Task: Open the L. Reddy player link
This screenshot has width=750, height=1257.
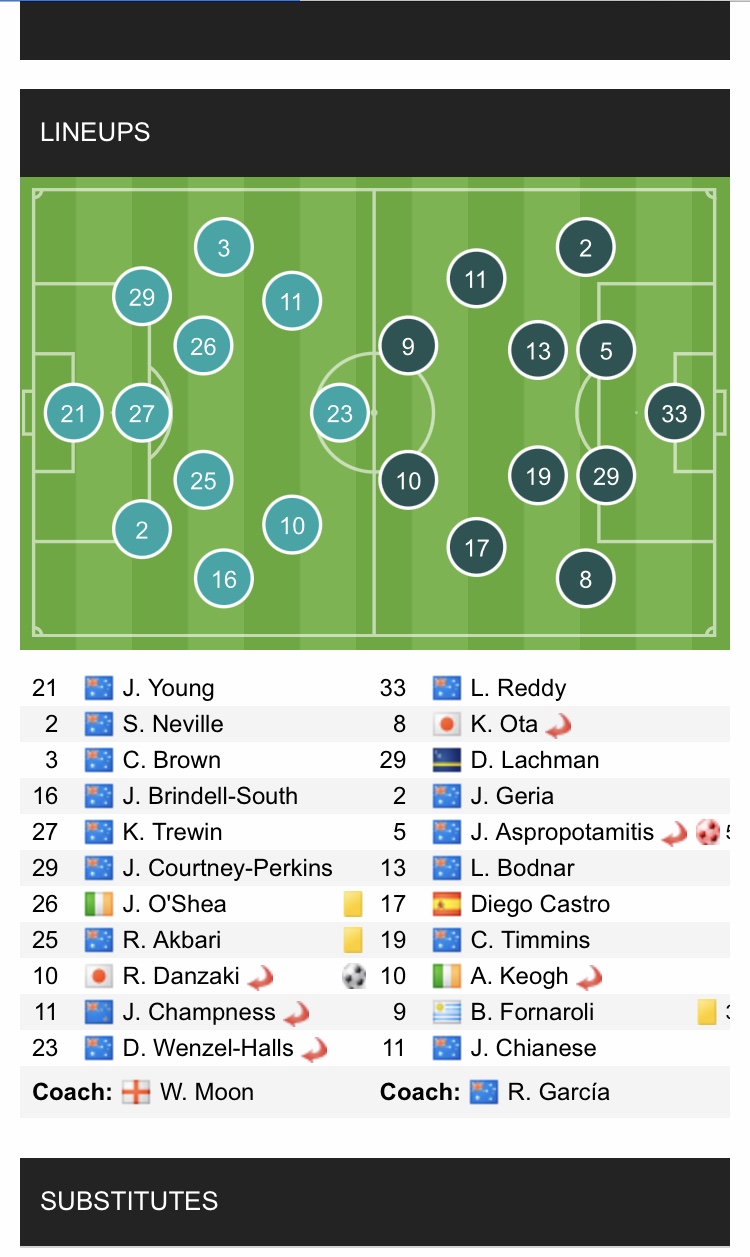Action: tap(518, 688)
